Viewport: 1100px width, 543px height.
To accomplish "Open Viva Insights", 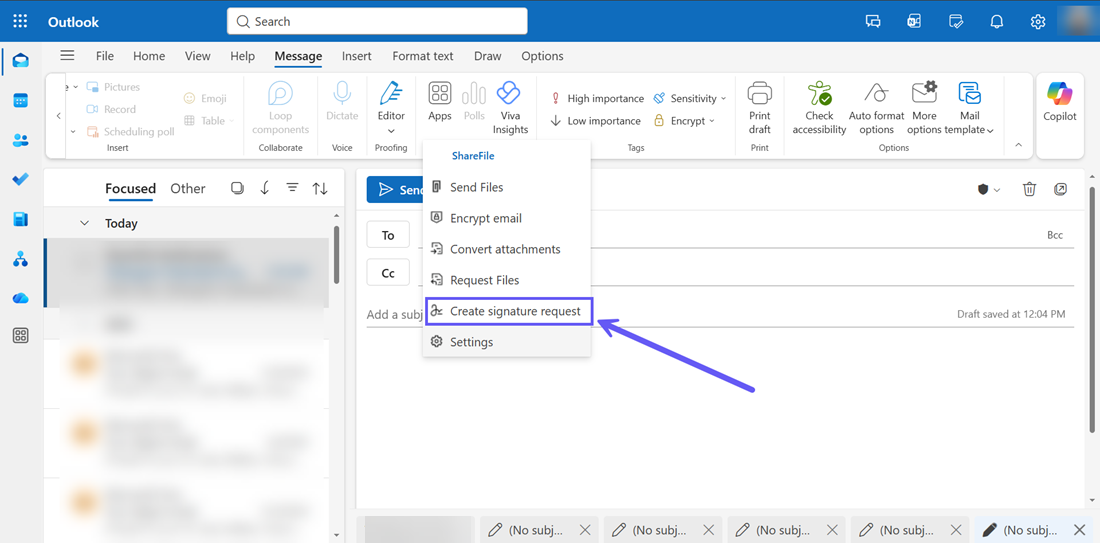I will pyautogui.click(x=510, y=109).
